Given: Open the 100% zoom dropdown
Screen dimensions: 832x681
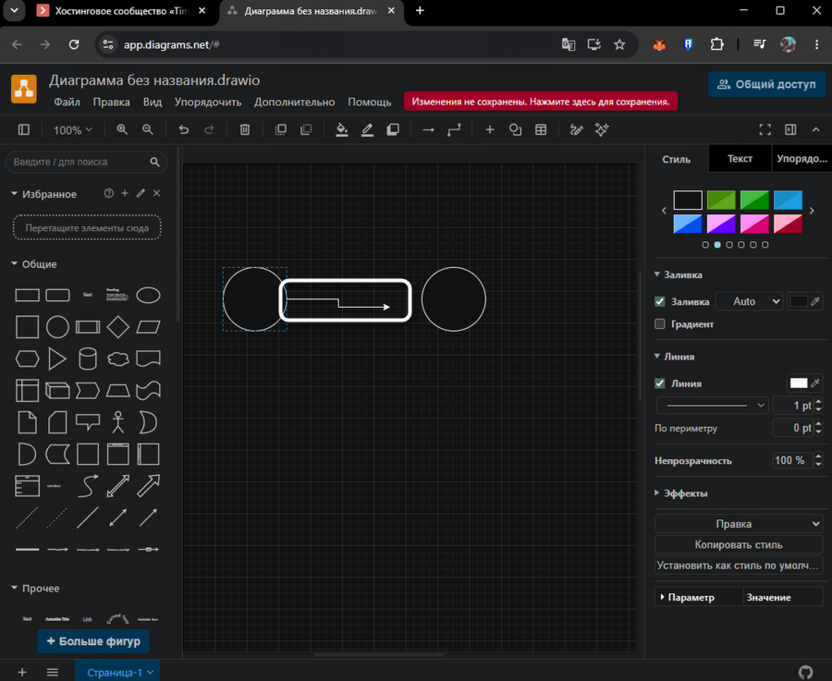Looking at the screenshot, I should tap(73, 130).
